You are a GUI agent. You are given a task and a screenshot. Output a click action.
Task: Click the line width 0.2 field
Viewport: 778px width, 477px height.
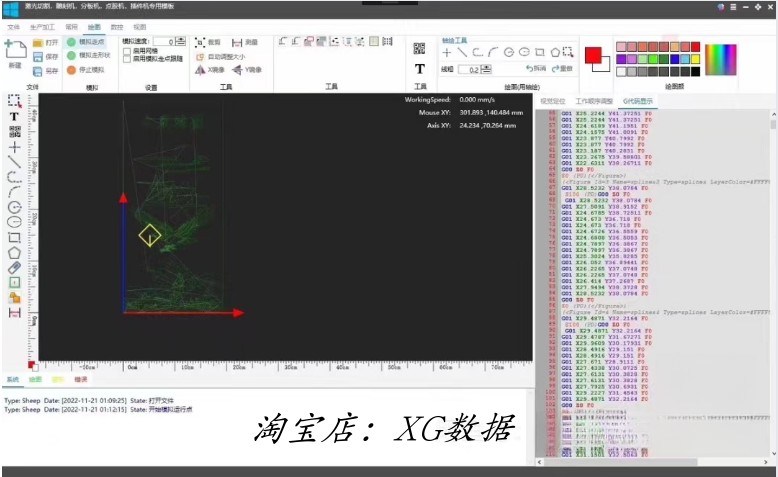click(x=469, y=69)
